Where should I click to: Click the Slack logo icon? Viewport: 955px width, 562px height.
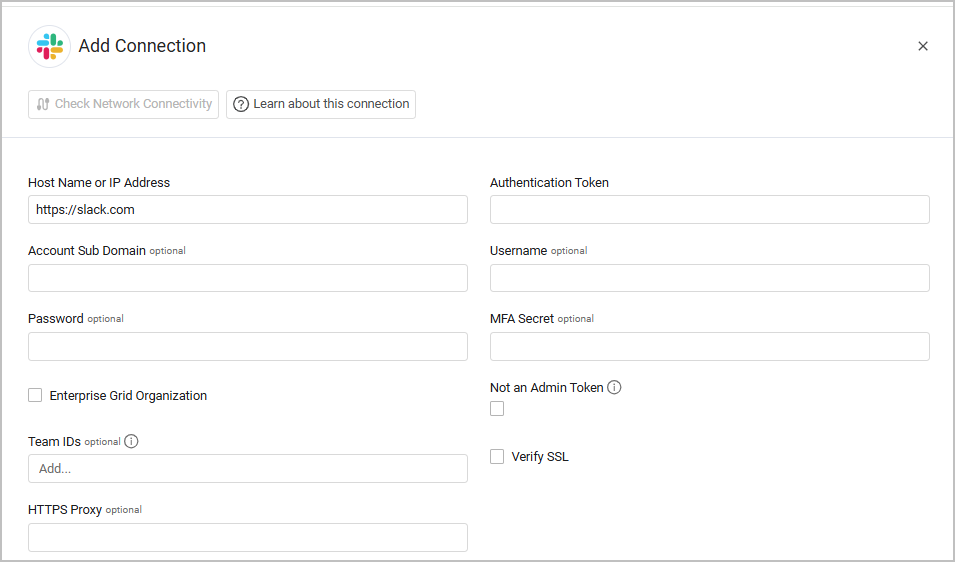coord(49,46)
